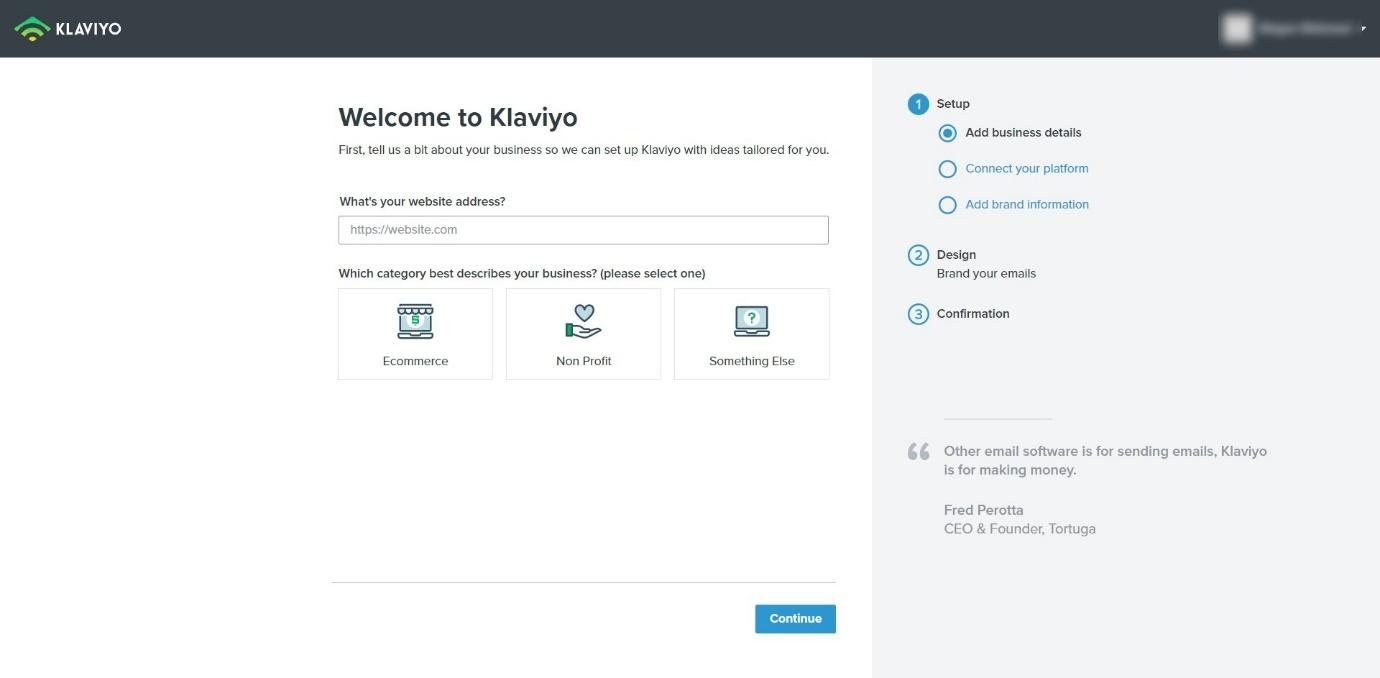The height and width of the screenshot is (678, 1380).
Task: Click the Confirmation step heading
Action: pos(973,314)
